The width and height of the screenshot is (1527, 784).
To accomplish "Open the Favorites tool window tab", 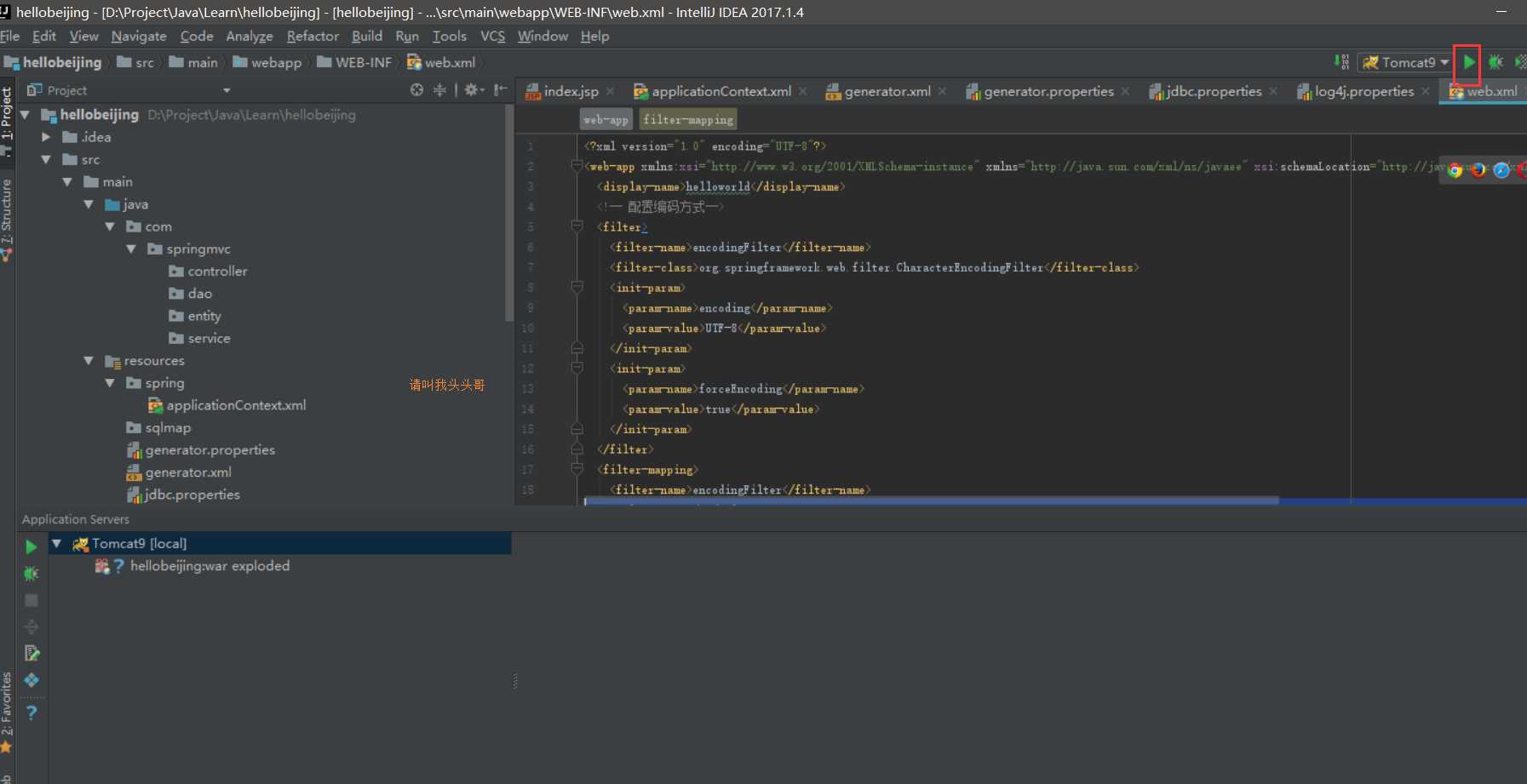I will 7,703.
